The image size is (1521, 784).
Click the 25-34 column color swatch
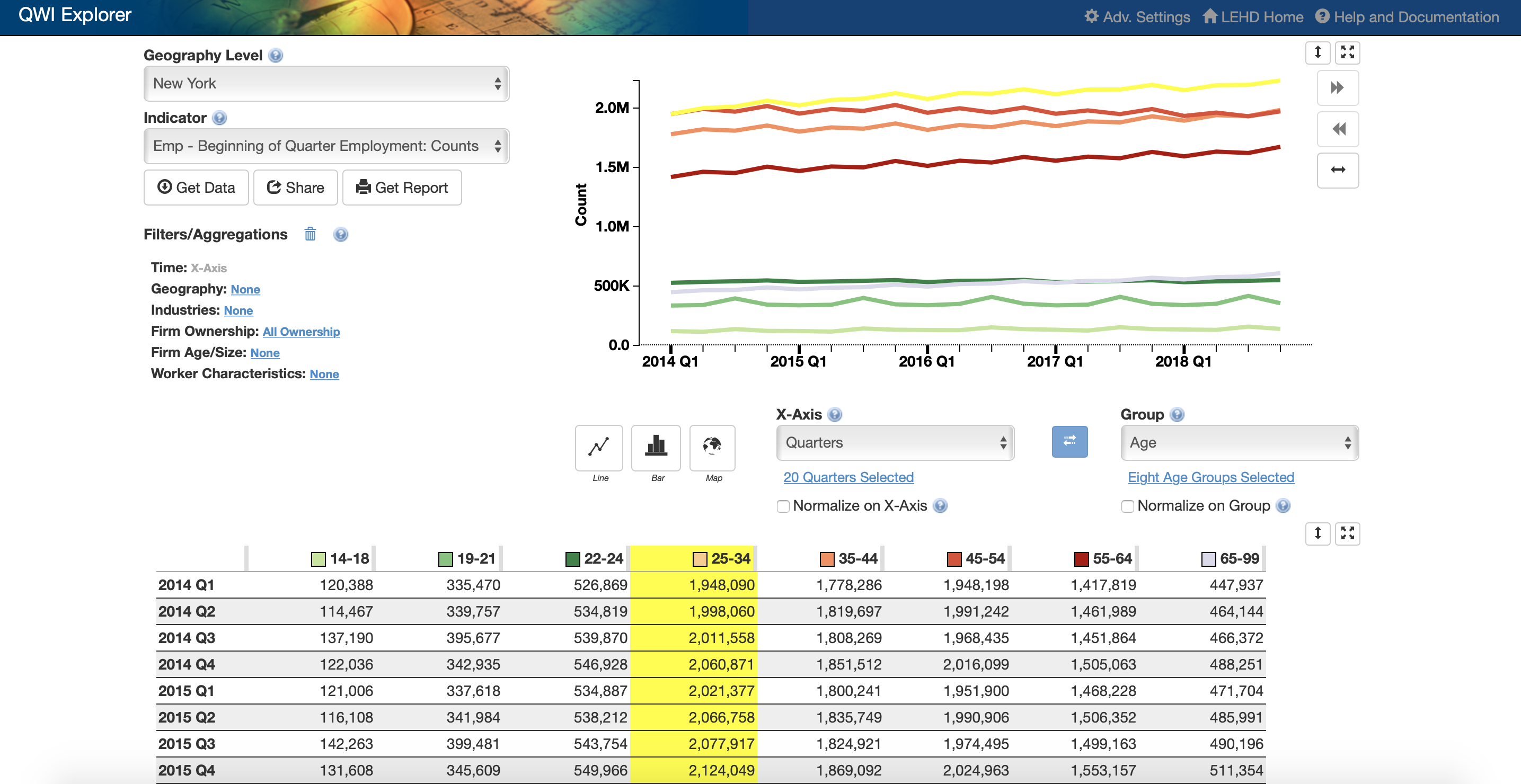pos(699,558)
